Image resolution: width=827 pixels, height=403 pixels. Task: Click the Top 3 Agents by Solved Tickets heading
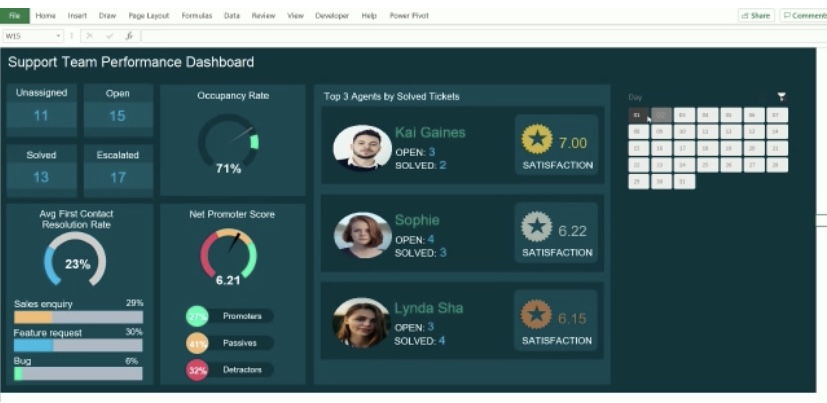click(x=391, y=97)
